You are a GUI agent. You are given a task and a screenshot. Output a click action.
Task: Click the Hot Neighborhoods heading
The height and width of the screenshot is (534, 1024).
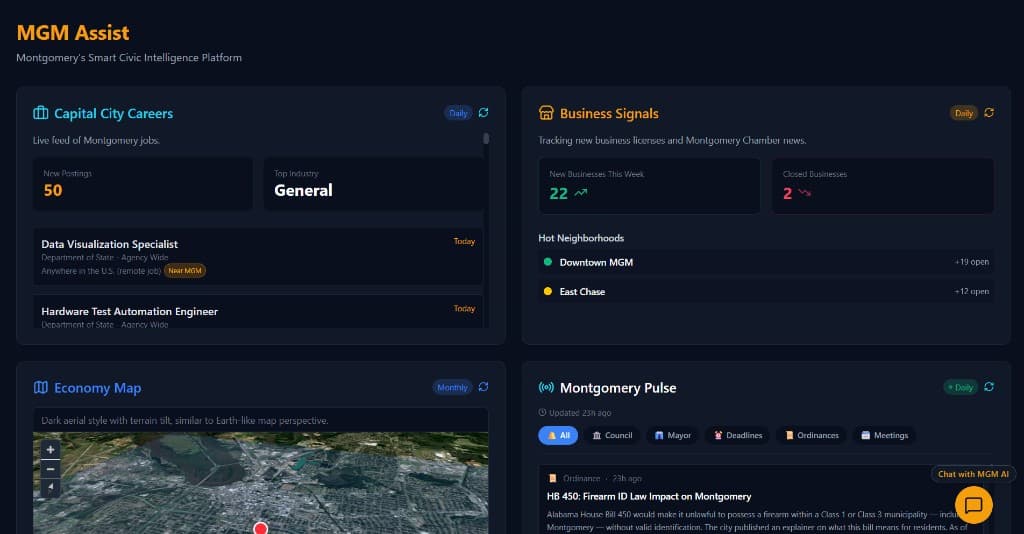tap(581, 238)
